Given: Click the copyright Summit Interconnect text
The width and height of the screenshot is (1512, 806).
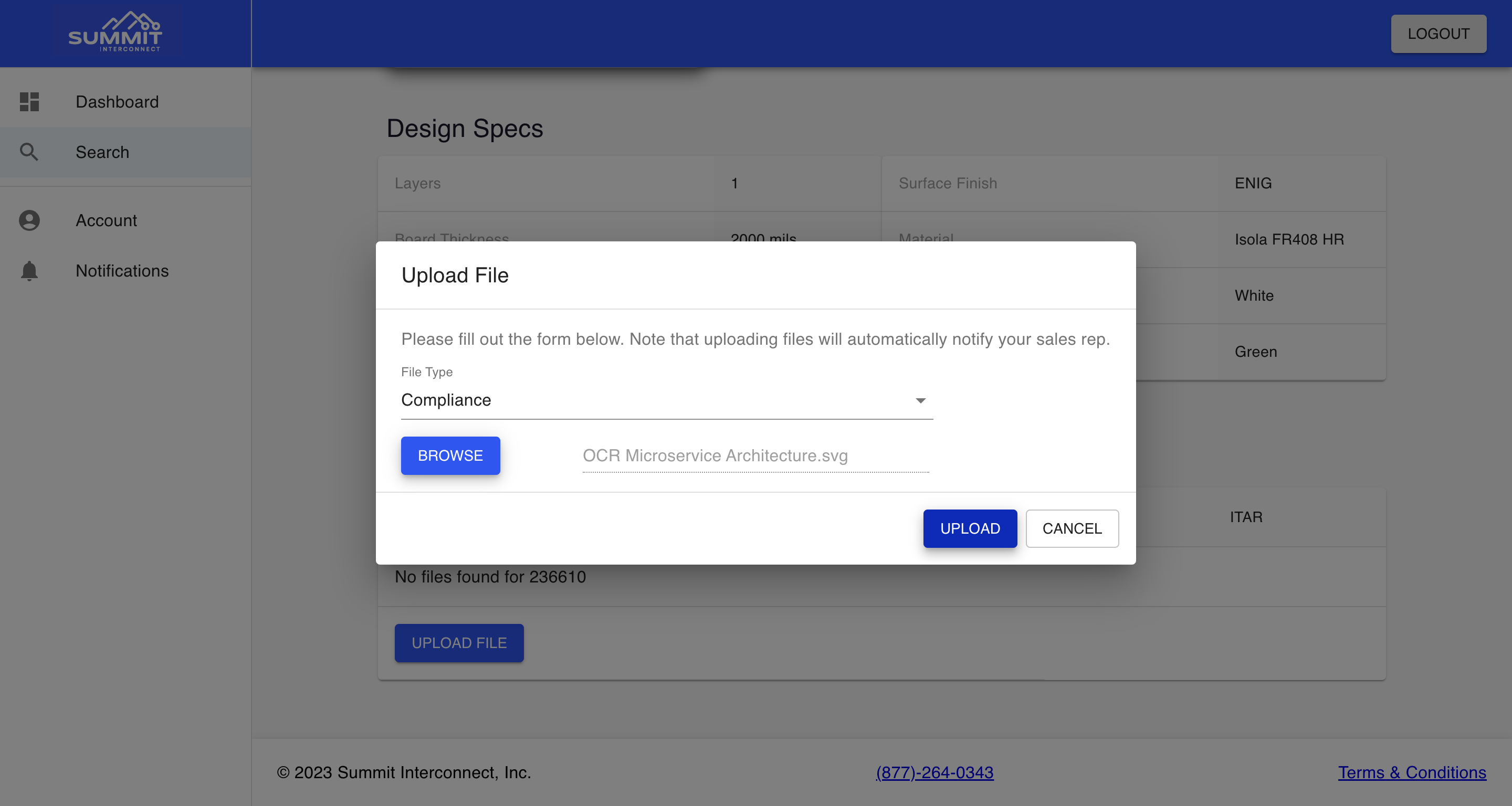Looking at the screenshot, I should click(x=404, y=772).
